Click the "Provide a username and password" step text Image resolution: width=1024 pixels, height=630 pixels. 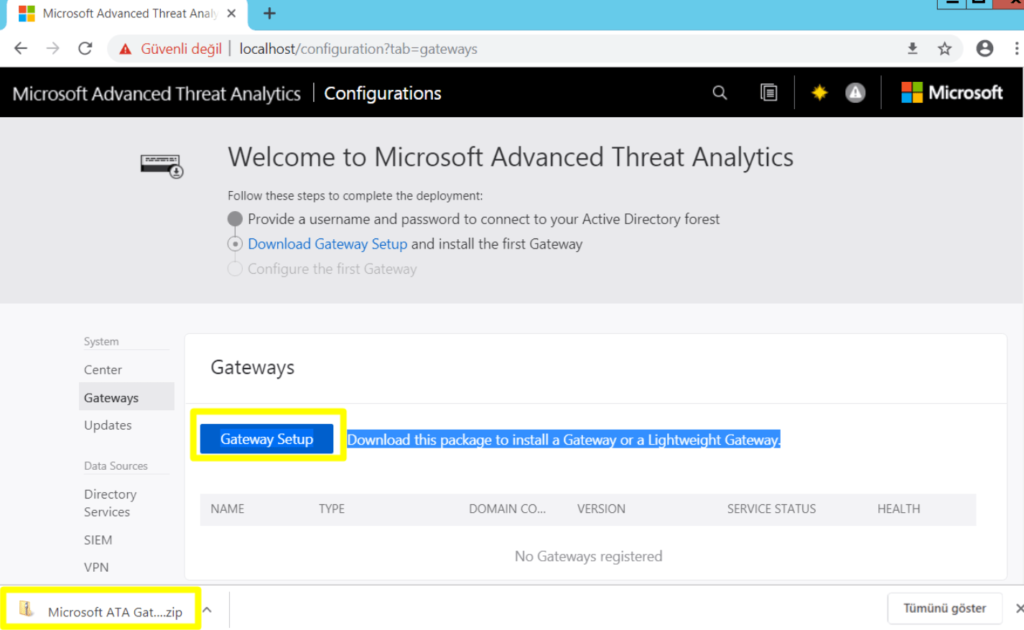pyautogui.click(x=483, y=219)
